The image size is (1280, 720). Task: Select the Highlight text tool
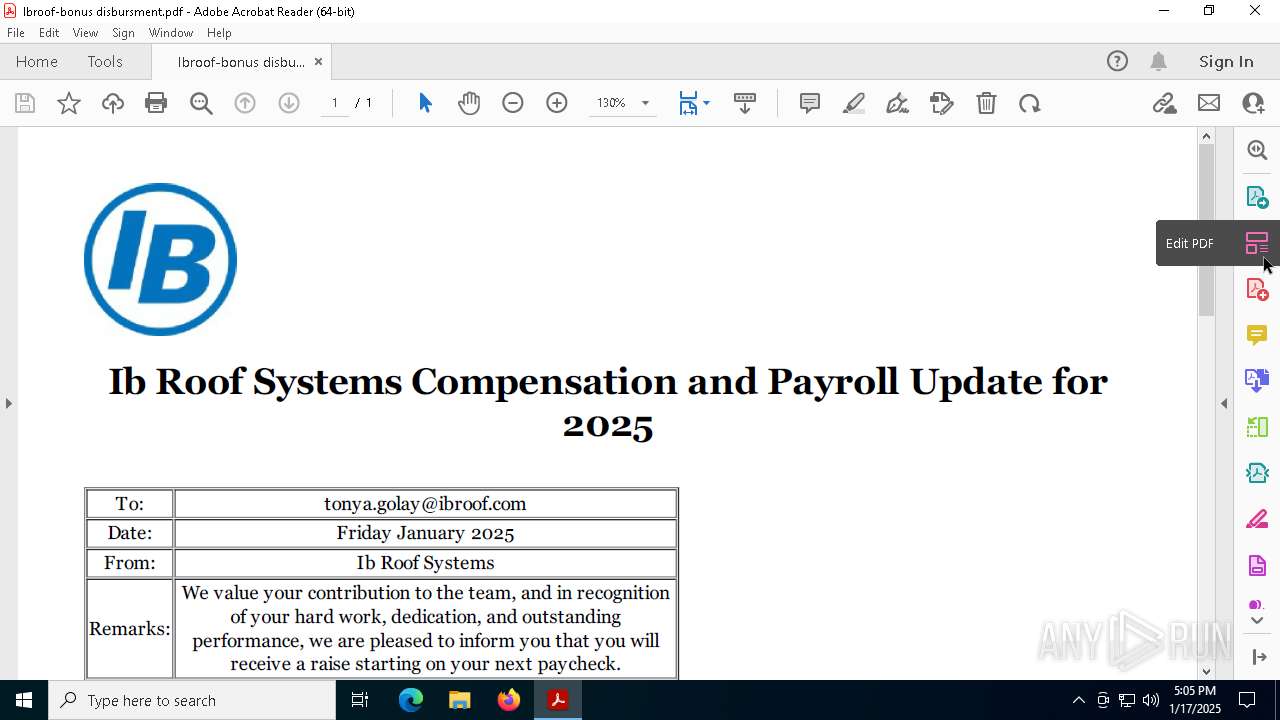click(854, 103)
